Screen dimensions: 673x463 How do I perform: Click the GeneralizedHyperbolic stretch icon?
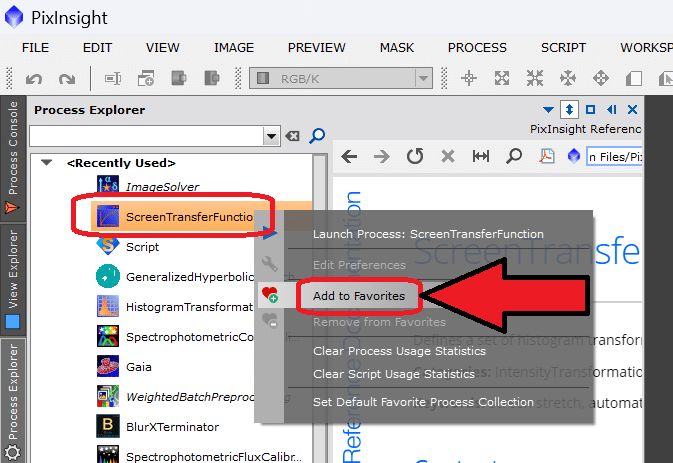pyautogui.click(x=108, y=276)
